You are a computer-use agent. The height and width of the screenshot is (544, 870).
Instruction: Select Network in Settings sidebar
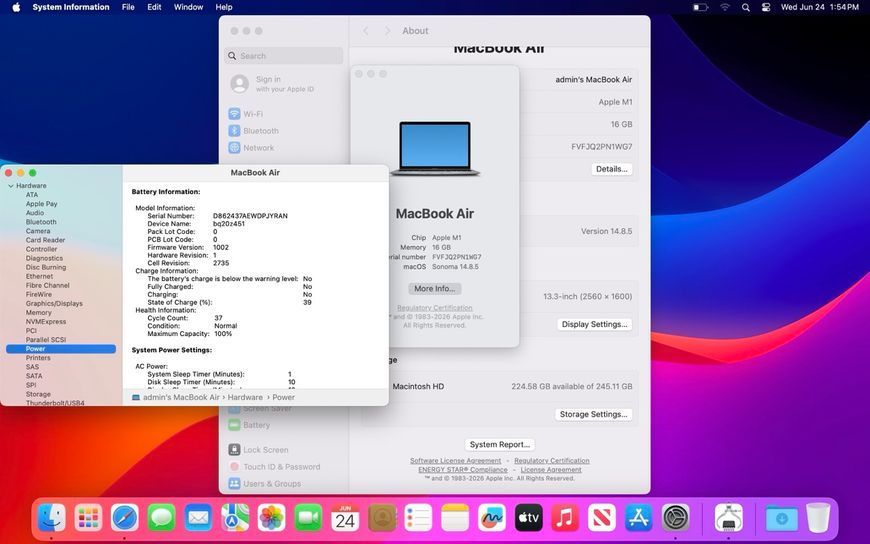[x=284, y=148]
